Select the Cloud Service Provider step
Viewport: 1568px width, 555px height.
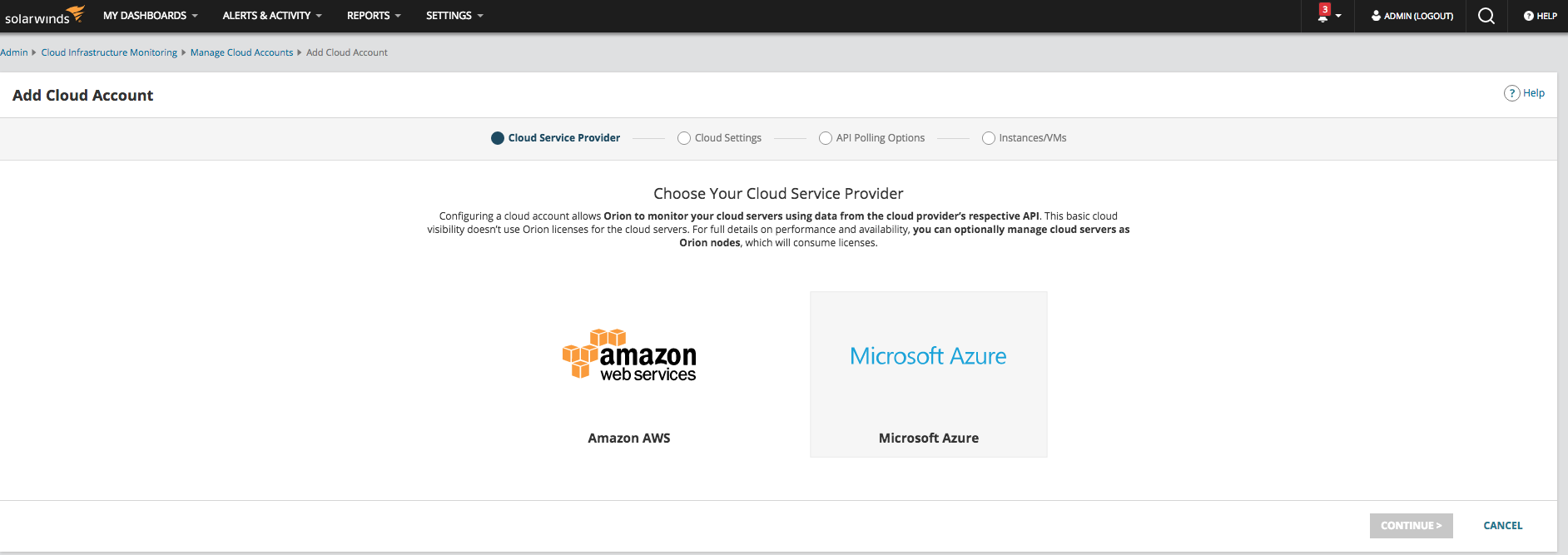pyautogui.click(x=555, y=138)
